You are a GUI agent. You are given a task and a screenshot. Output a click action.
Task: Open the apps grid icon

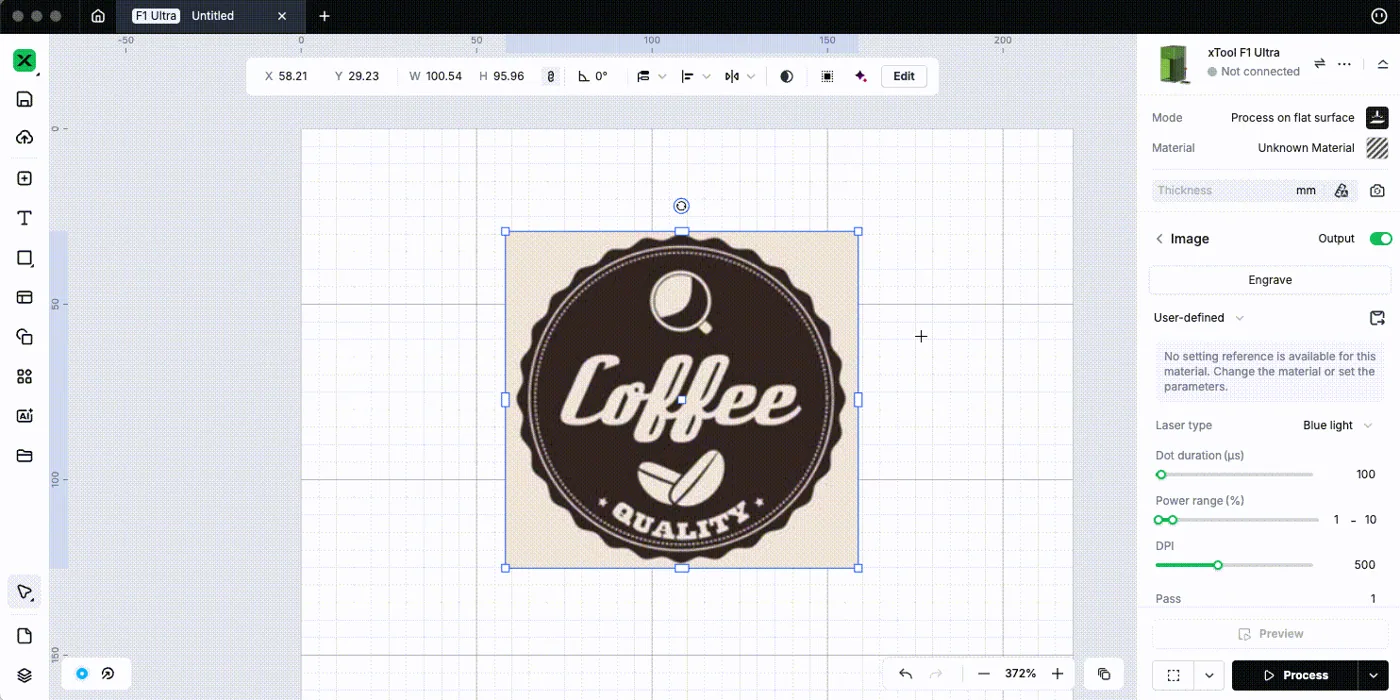point(25,376)
